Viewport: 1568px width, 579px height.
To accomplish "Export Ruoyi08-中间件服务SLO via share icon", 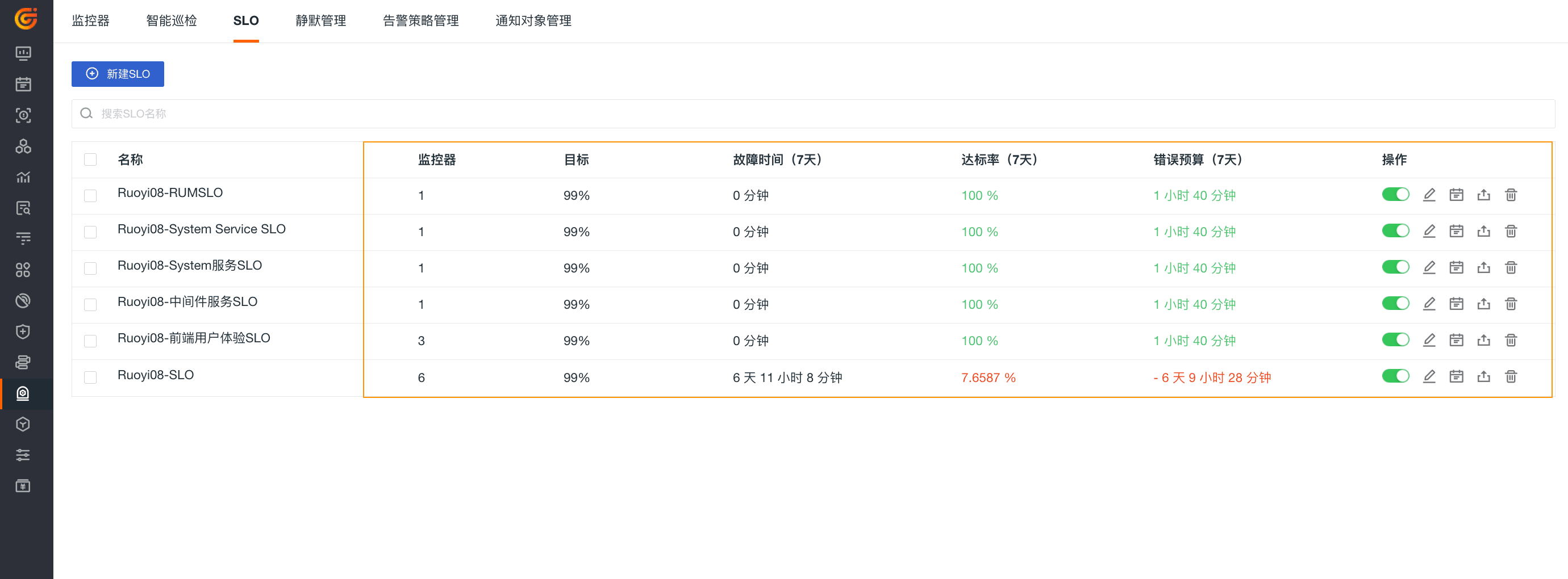I will 1483,304.
